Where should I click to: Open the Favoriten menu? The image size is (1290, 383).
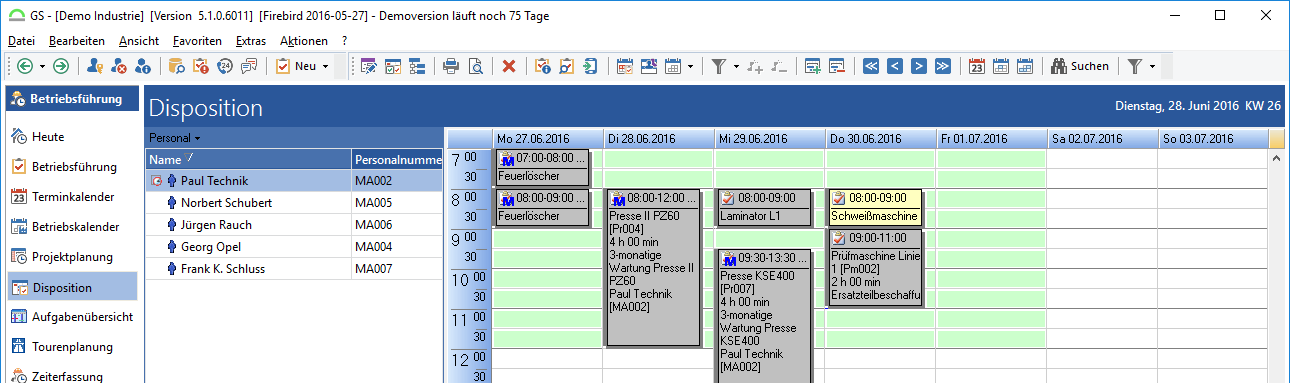tap(197, 41)
